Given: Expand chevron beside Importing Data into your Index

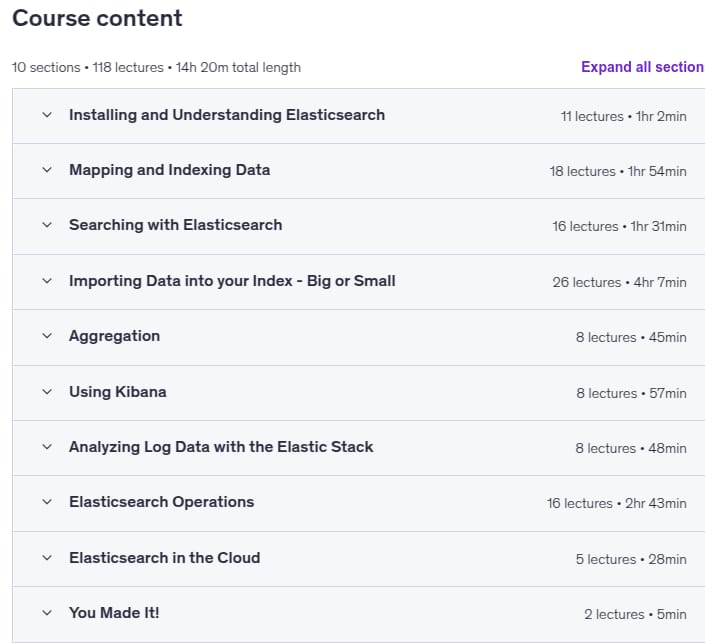Looking at the screenshot, I should click(47, 281).
